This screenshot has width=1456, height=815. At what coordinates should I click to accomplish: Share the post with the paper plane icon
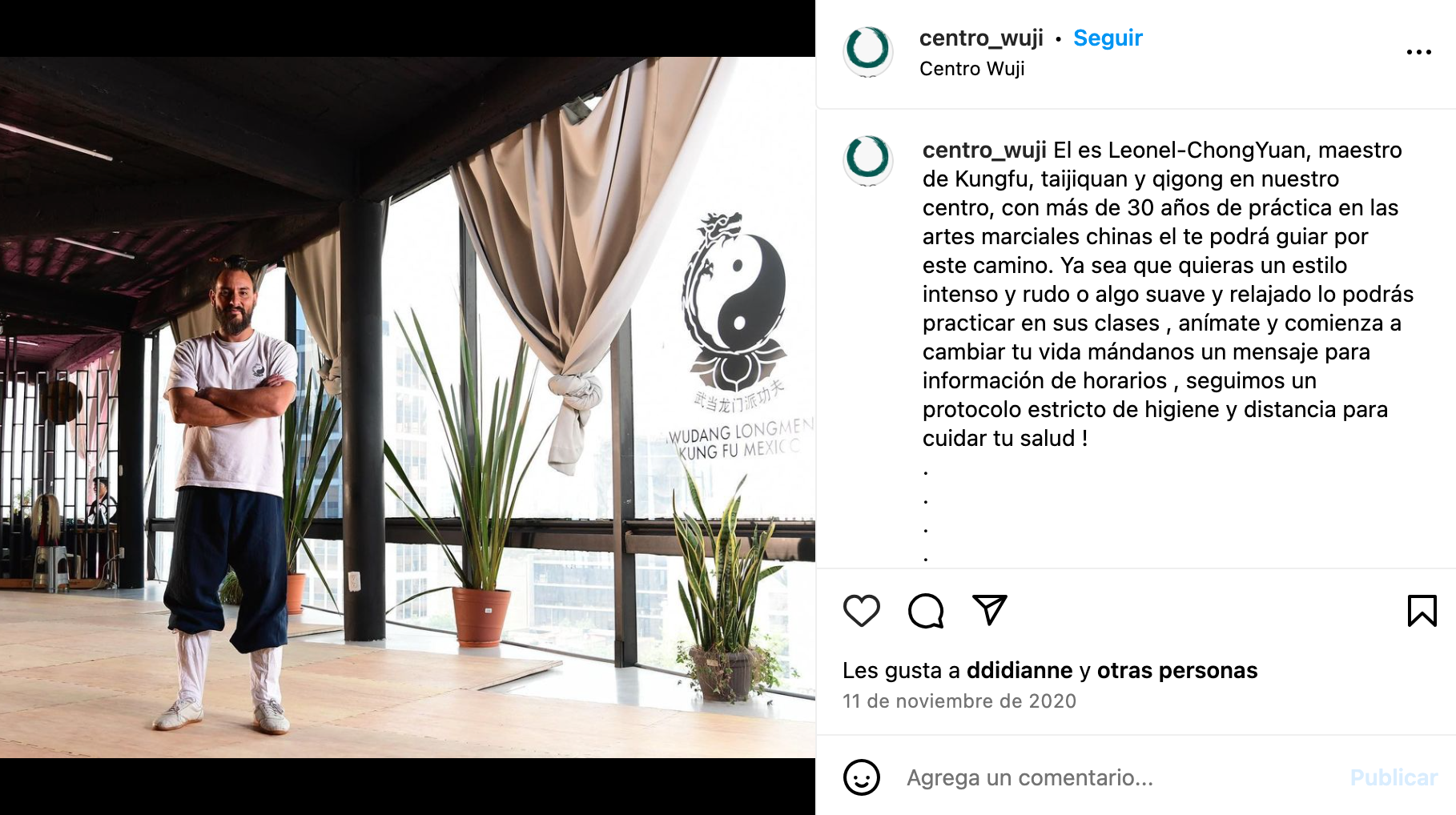[x=990, y=610]
